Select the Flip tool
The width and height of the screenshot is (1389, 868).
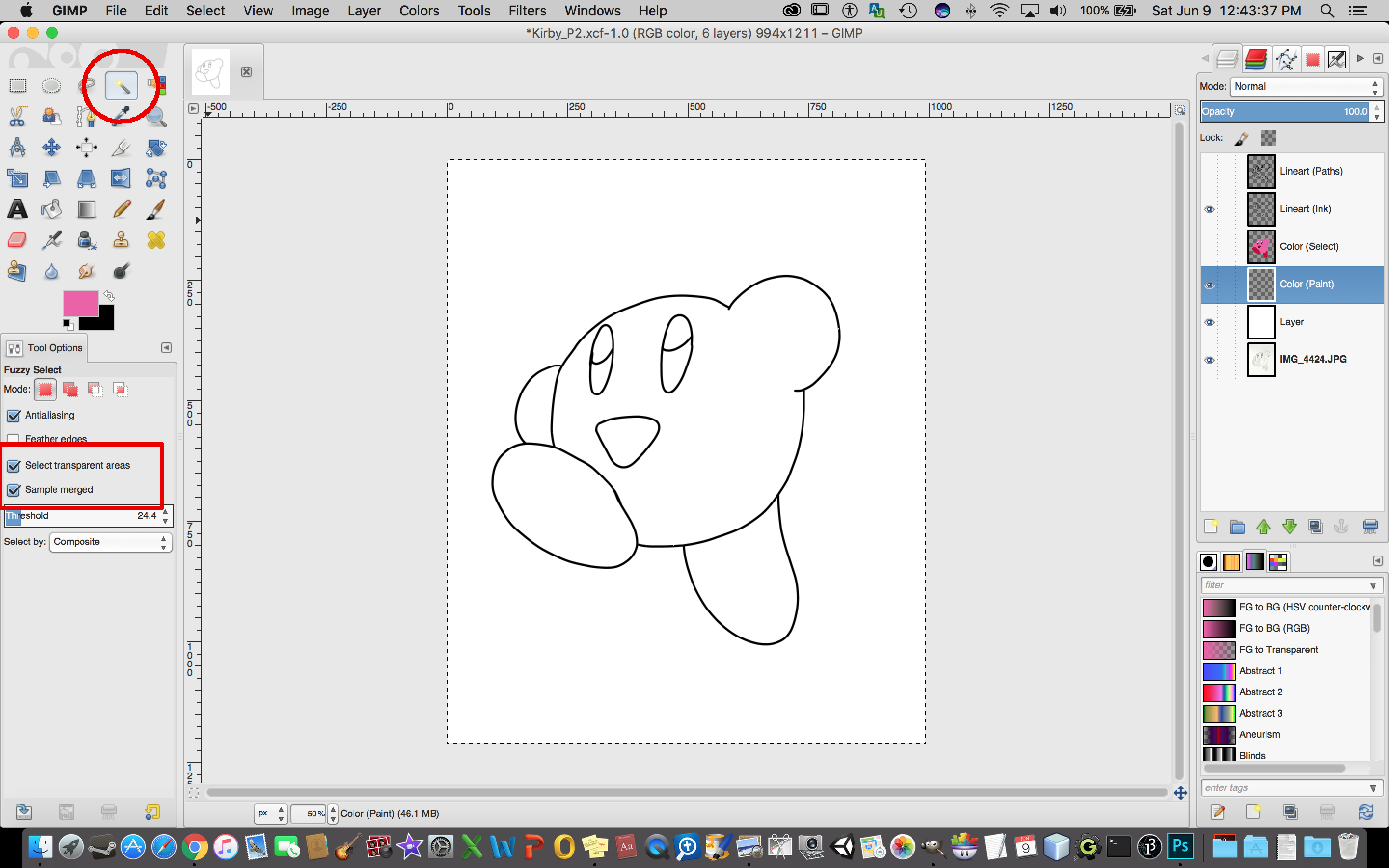121,178
